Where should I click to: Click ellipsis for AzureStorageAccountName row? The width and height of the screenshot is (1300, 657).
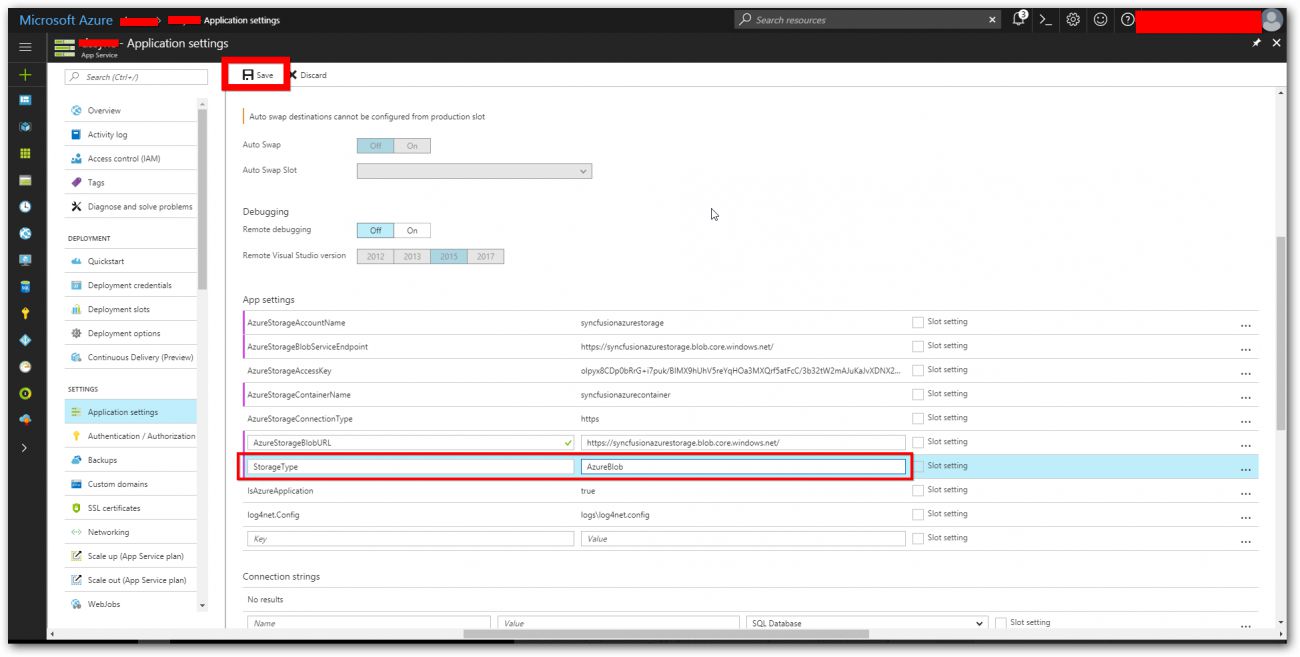(1246, 325)
